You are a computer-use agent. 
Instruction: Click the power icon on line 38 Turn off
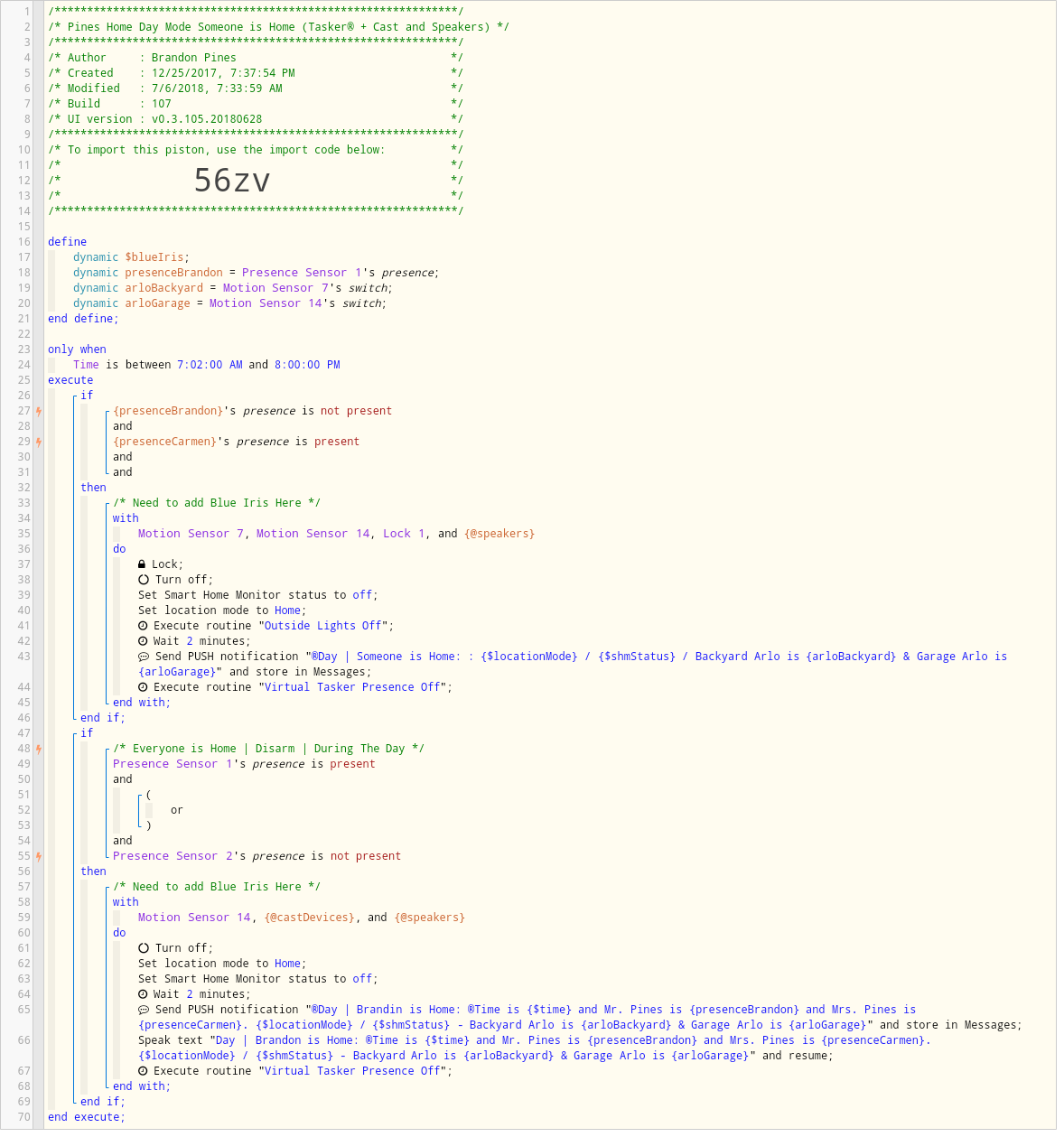143,580
